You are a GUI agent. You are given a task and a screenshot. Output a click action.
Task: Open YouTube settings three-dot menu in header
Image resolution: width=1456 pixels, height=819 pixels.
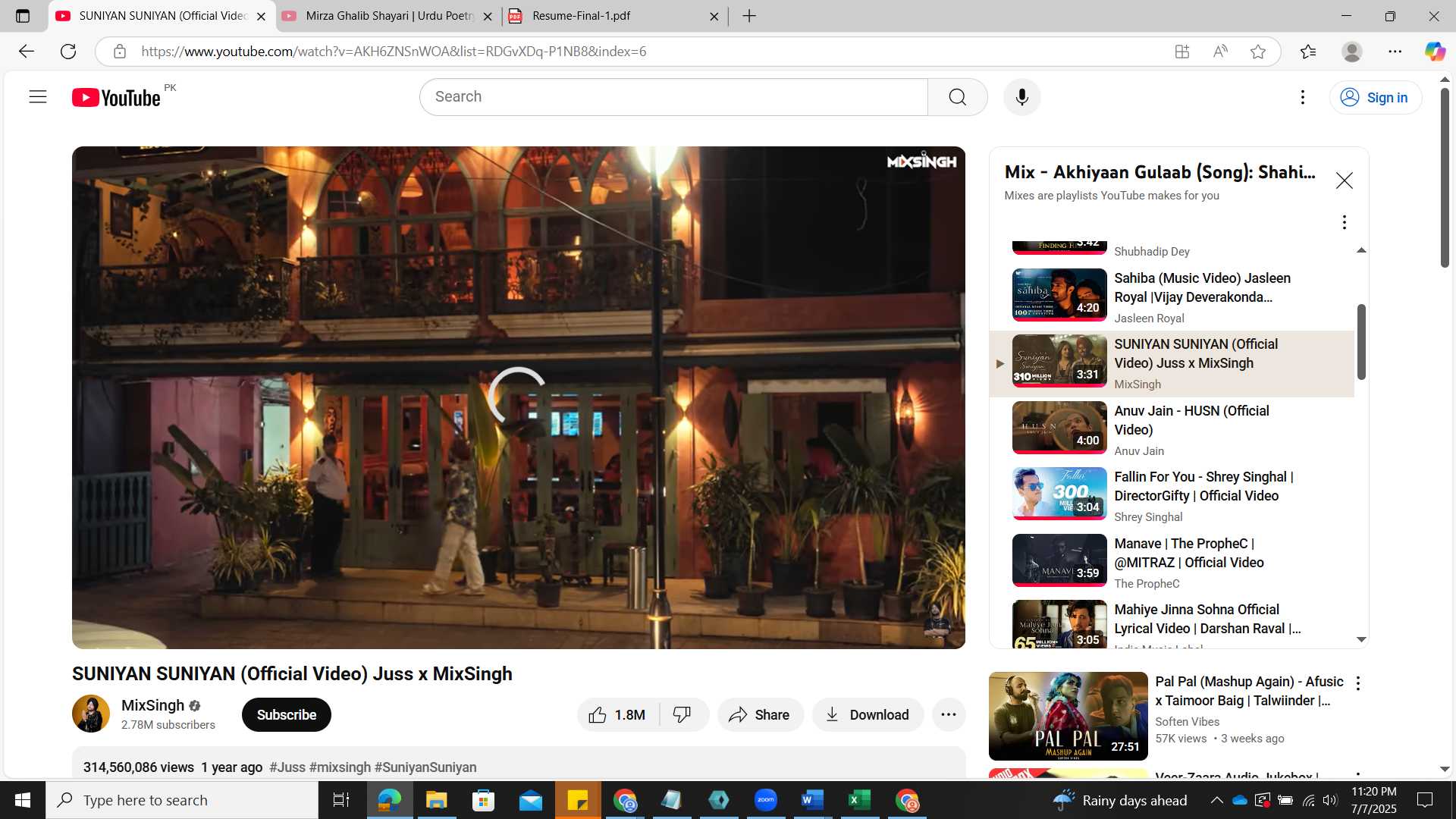pos(1302,97)
